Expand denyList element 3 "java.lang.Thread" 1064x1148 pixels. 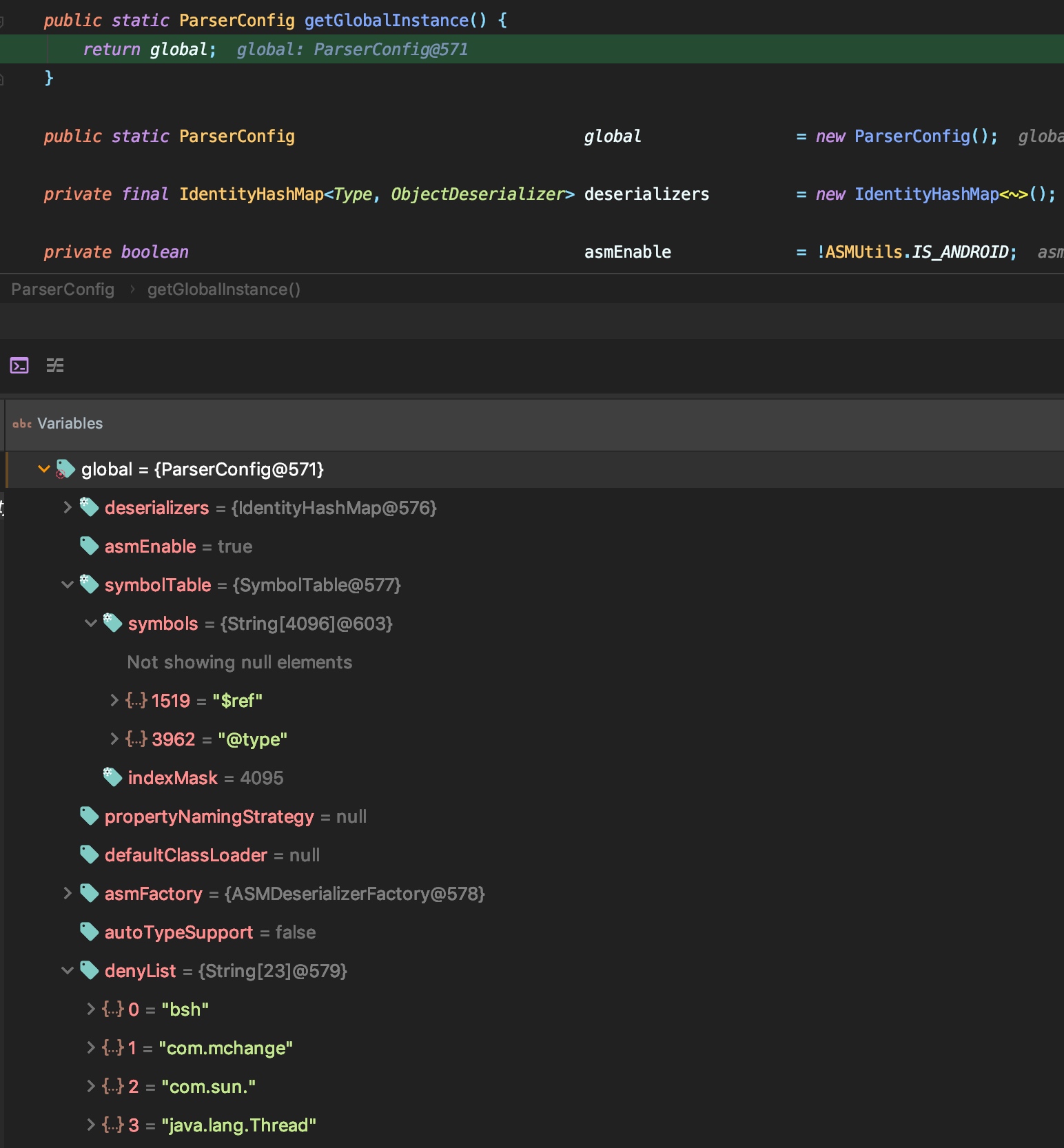(91, 1125)
